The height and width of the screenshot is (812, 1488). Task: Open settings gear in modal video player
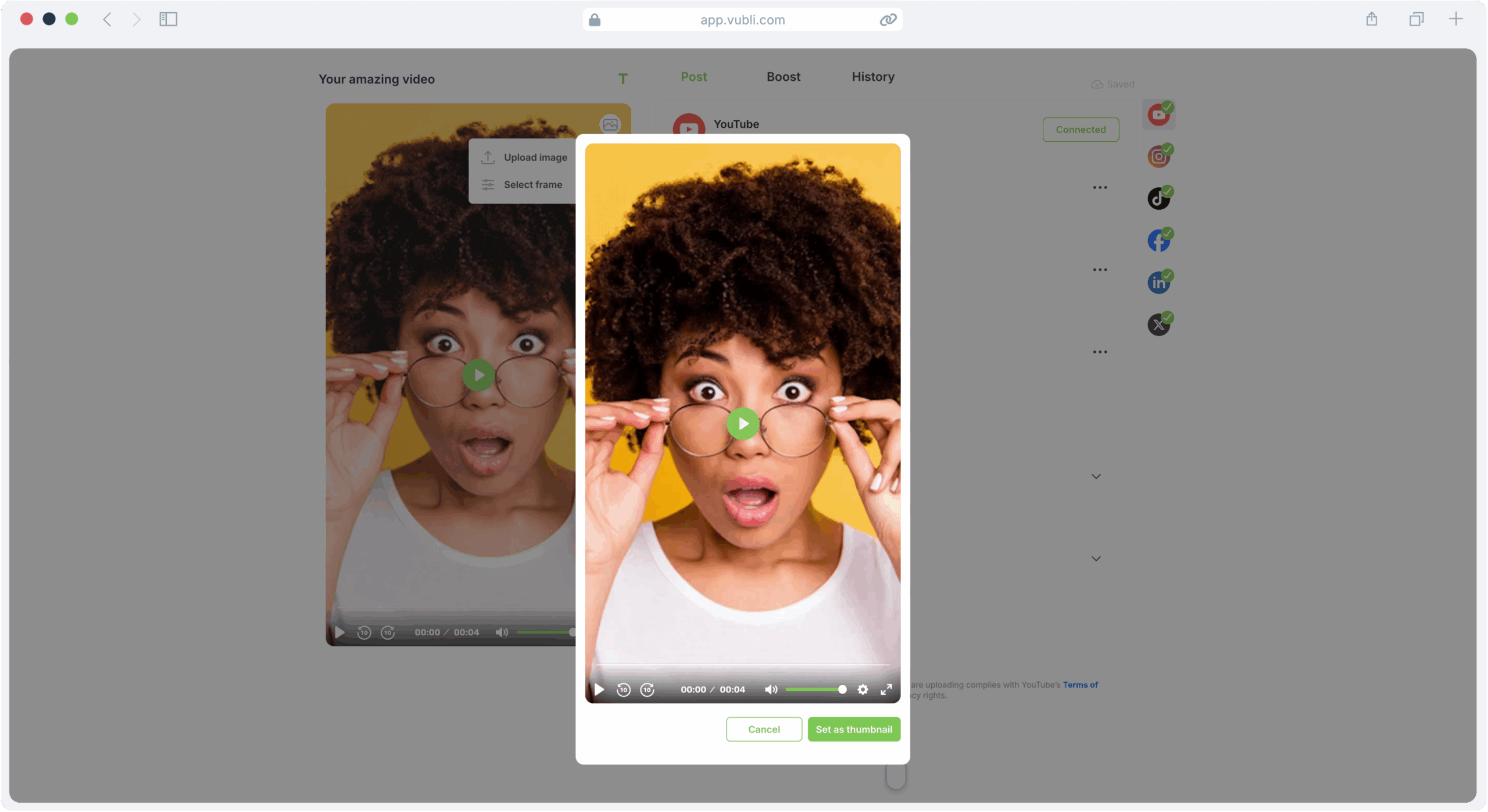click(863, 689)
